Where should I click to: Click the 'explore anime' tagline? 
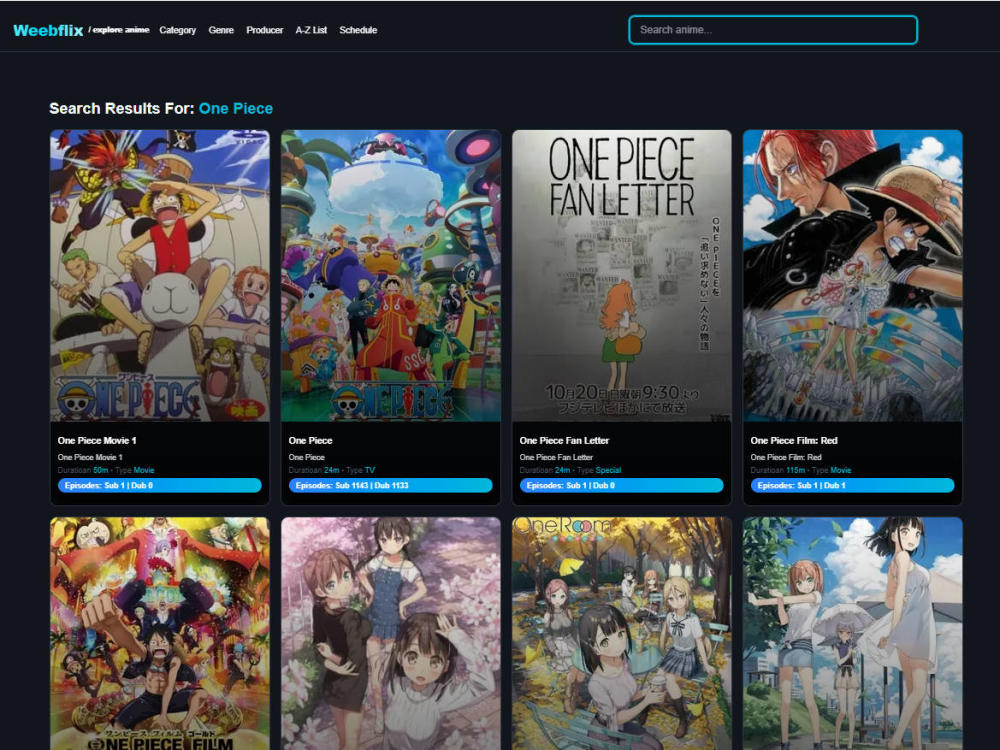119,29
